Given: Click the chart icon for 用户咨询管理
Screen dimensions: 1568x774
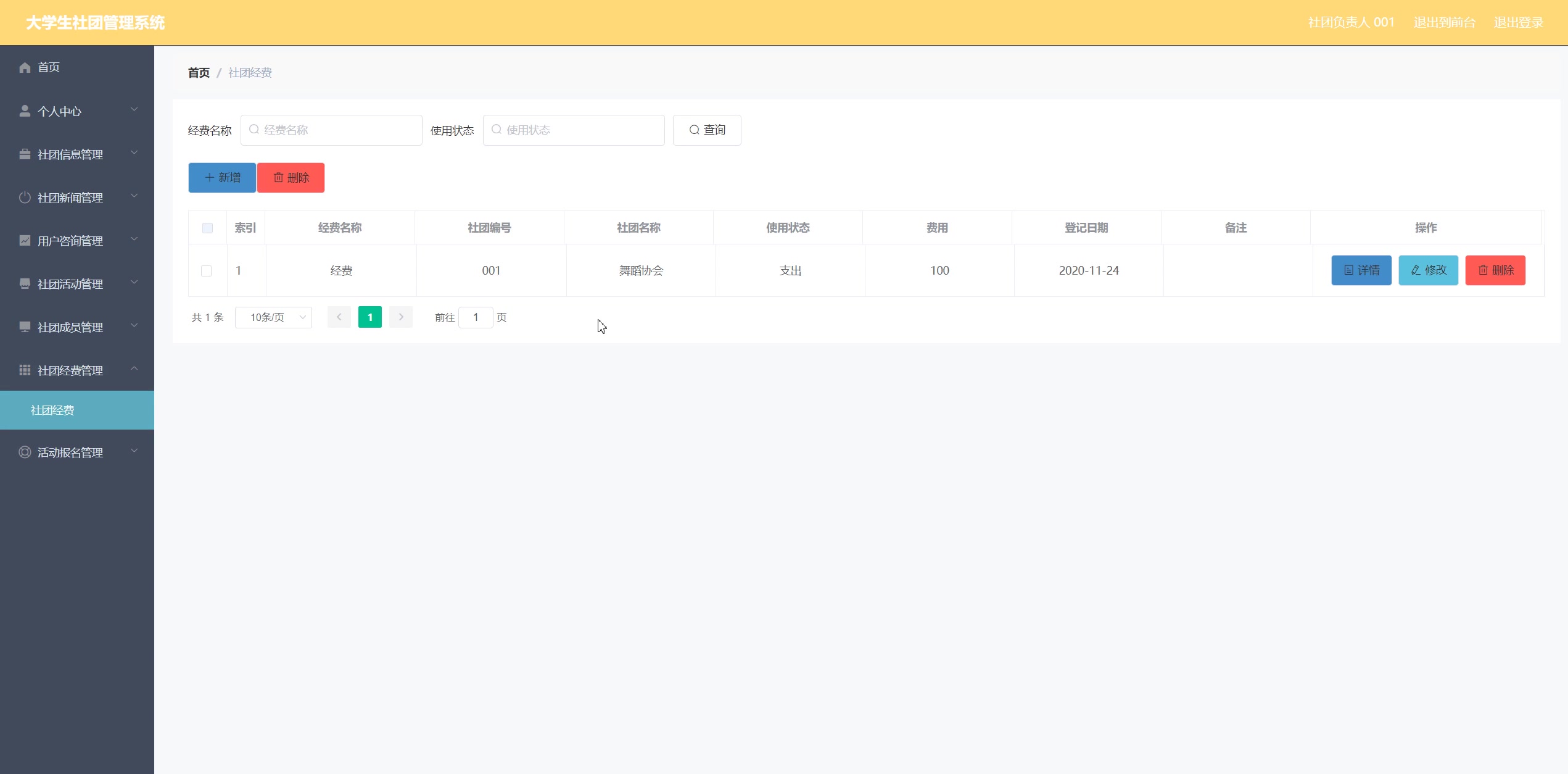Looking at the screenshot, I should [x=25, y=241].
